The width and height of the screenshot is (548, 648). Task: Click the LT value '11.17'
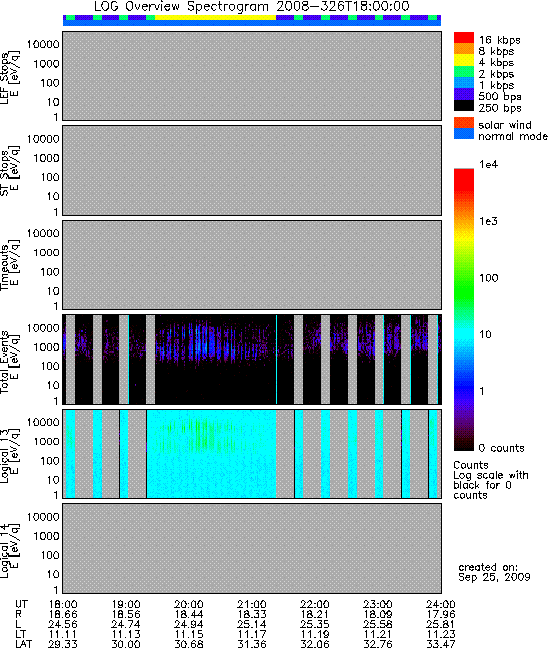coord(252,634)
